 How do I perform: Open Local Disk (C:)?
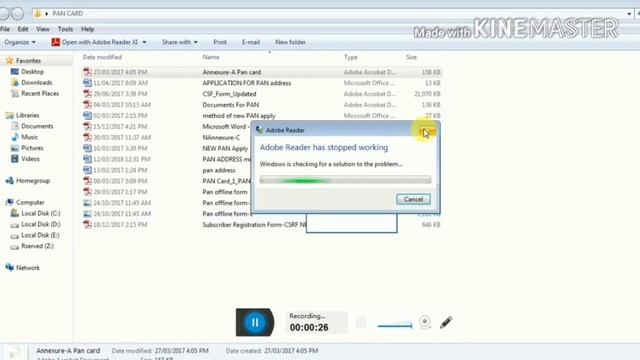(40, 213)
